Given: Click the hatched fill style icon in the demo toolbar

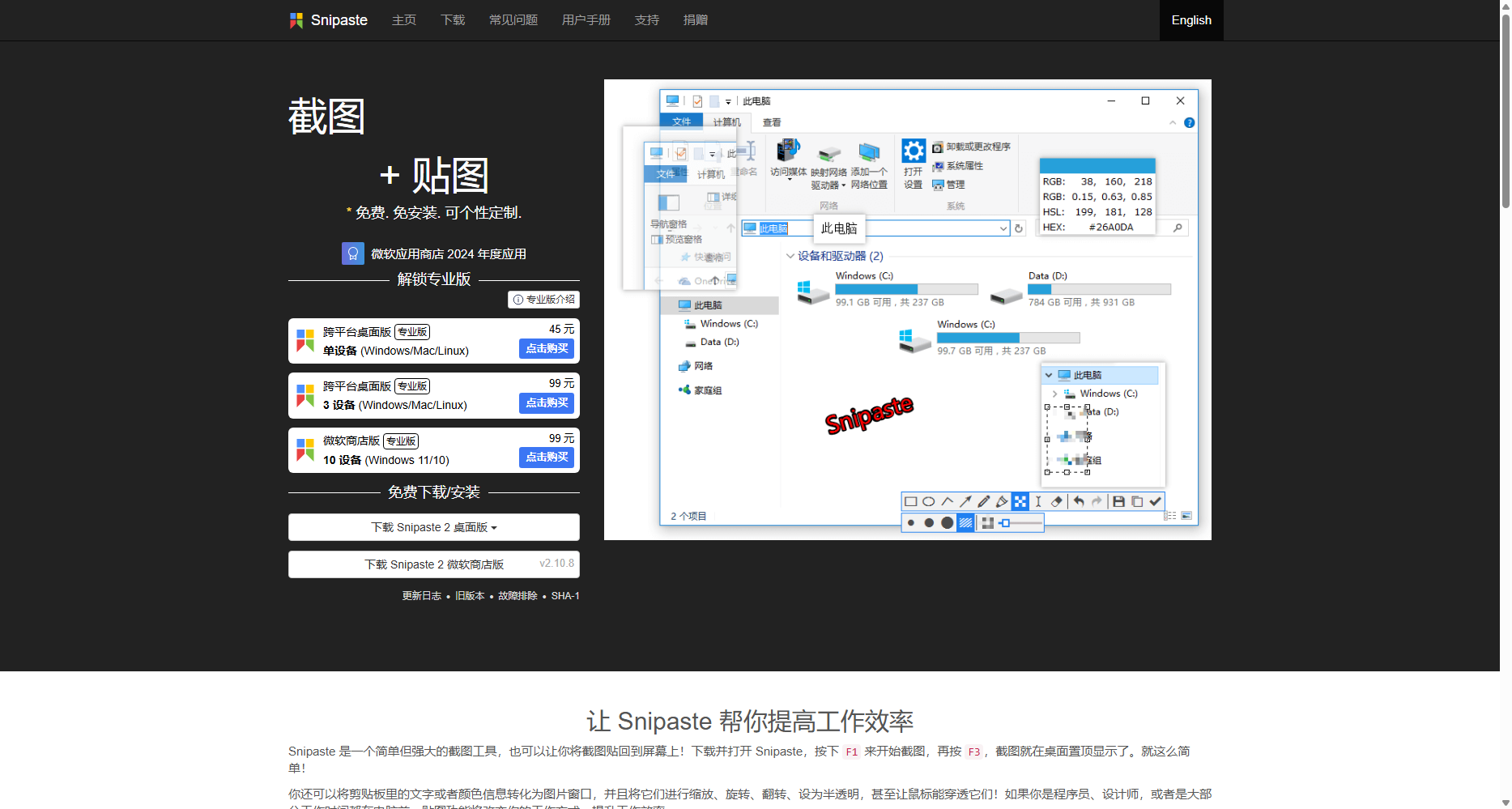Looking at the screenshot, I should click(x=966, y=523).
